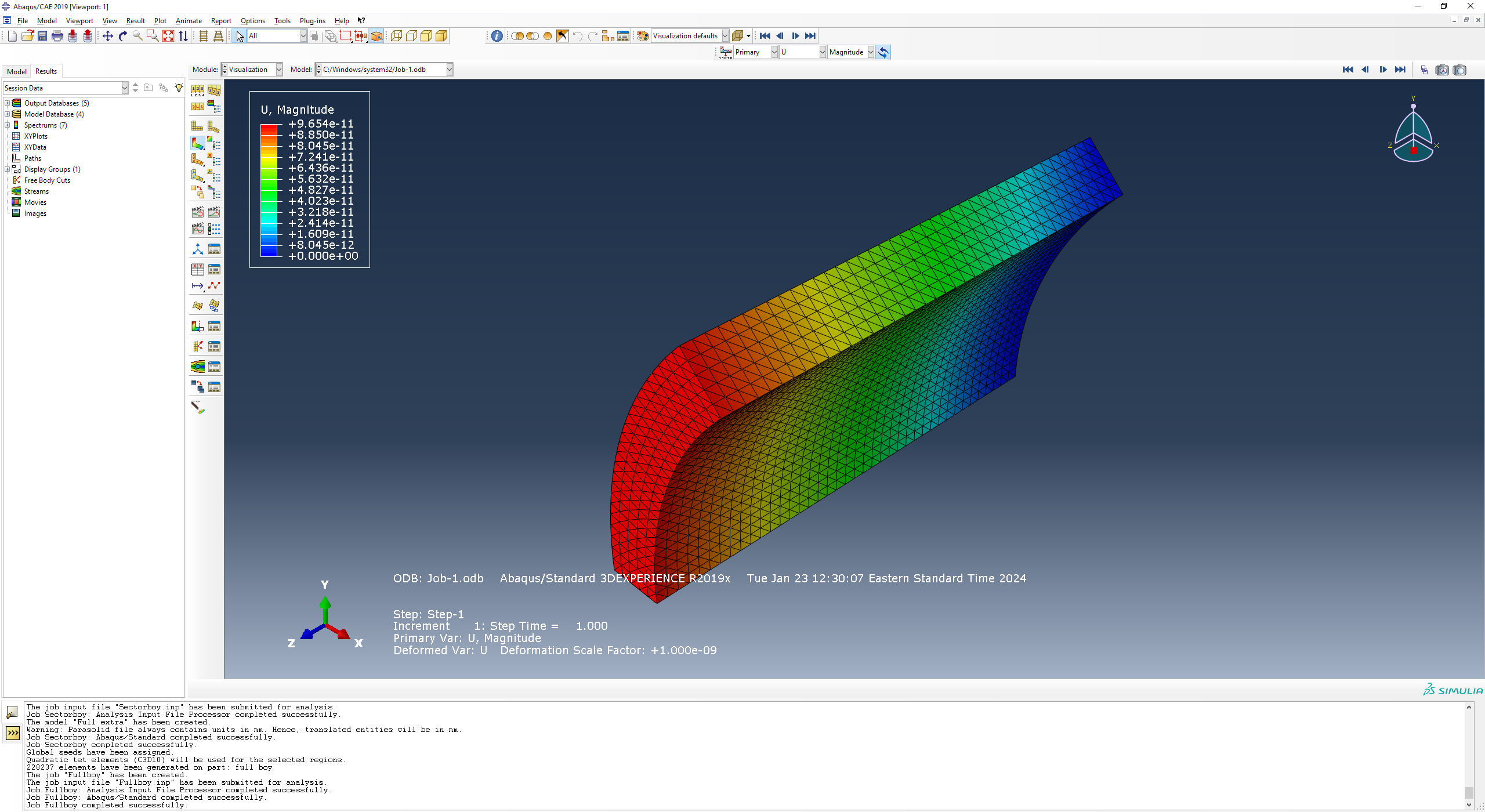Click the Print icon in toolbar
1485x812 pixels.
point(57,36)
